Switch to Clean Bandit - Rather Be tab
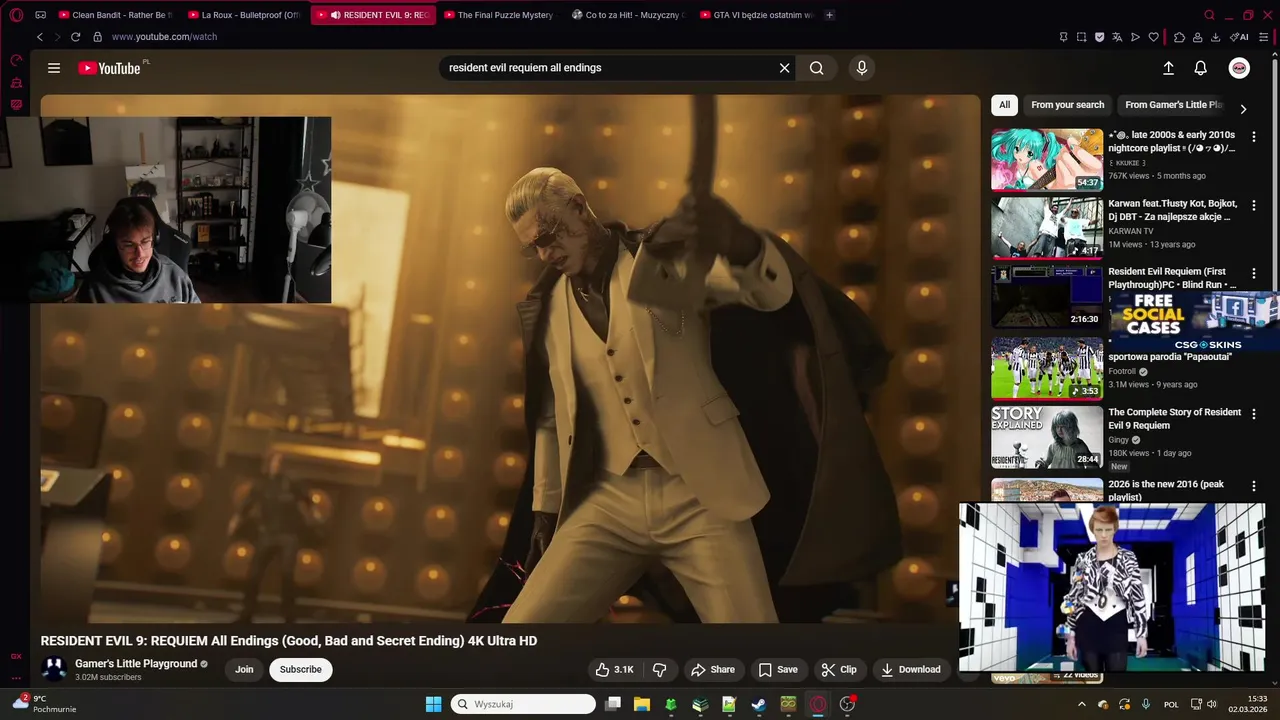The height and width of the screenshot is (720, 1280). click(115, 15)
